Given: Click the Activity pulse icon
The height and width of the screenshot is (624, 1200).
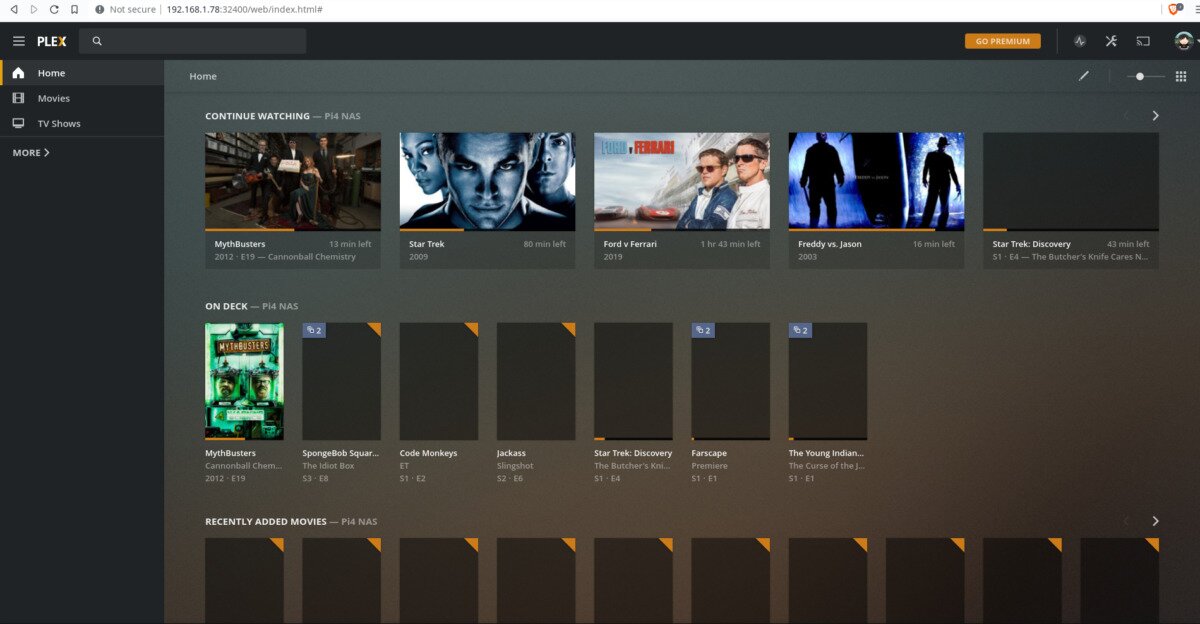Looking at the screenshot, I should click(x=1080, y=41).
